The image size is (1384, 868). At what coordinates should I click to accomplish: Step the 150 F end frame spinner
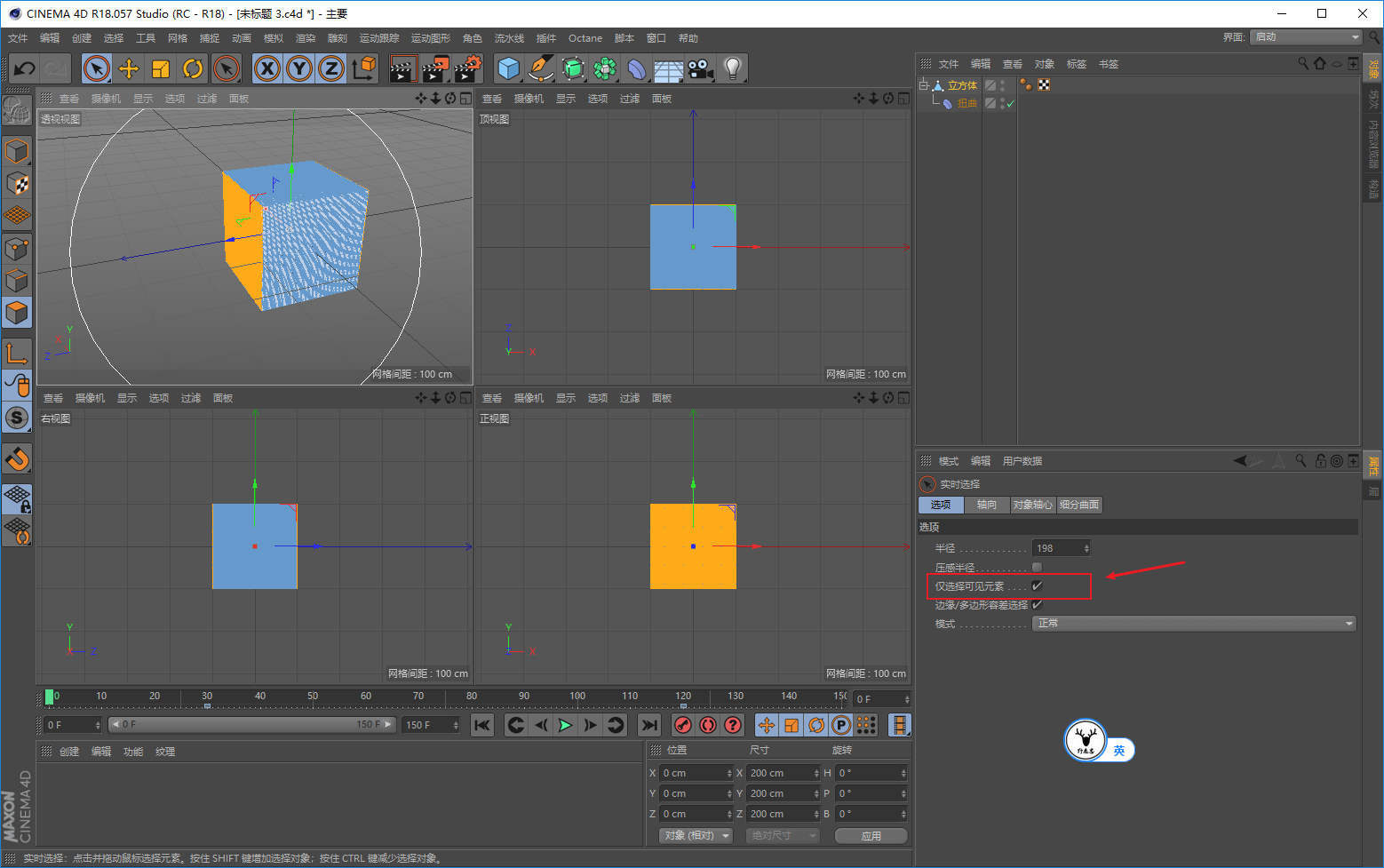point(456,725)
